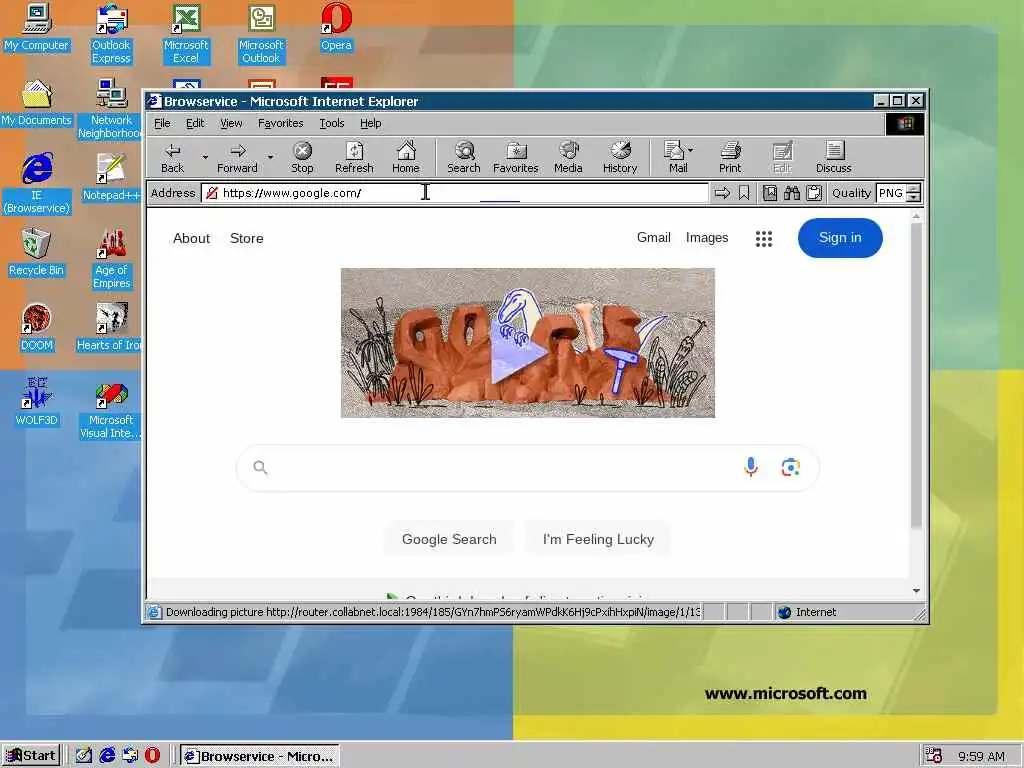Open the IE Search pane
Viewport: 1024px width, 768px height.
tap(464, 158)
